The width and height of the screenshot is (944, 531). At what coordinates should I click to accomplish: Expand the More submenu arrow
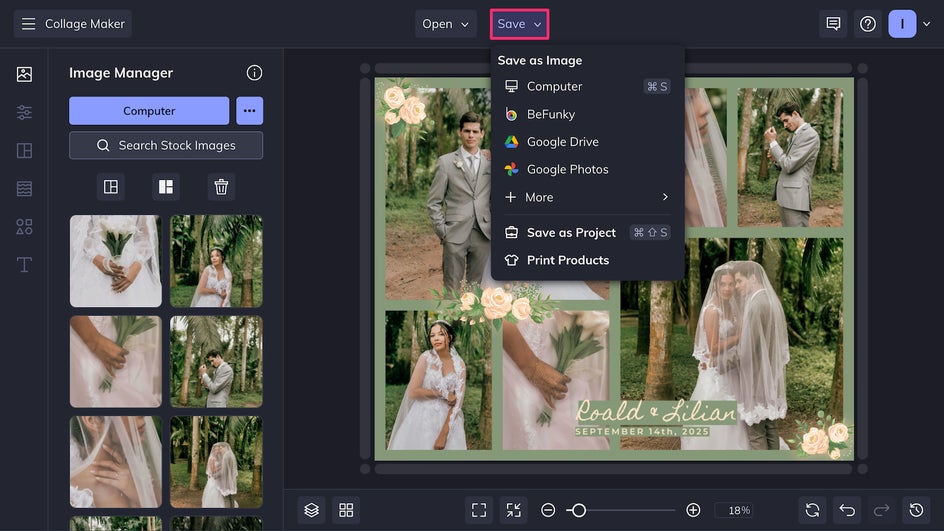[665, 197]
